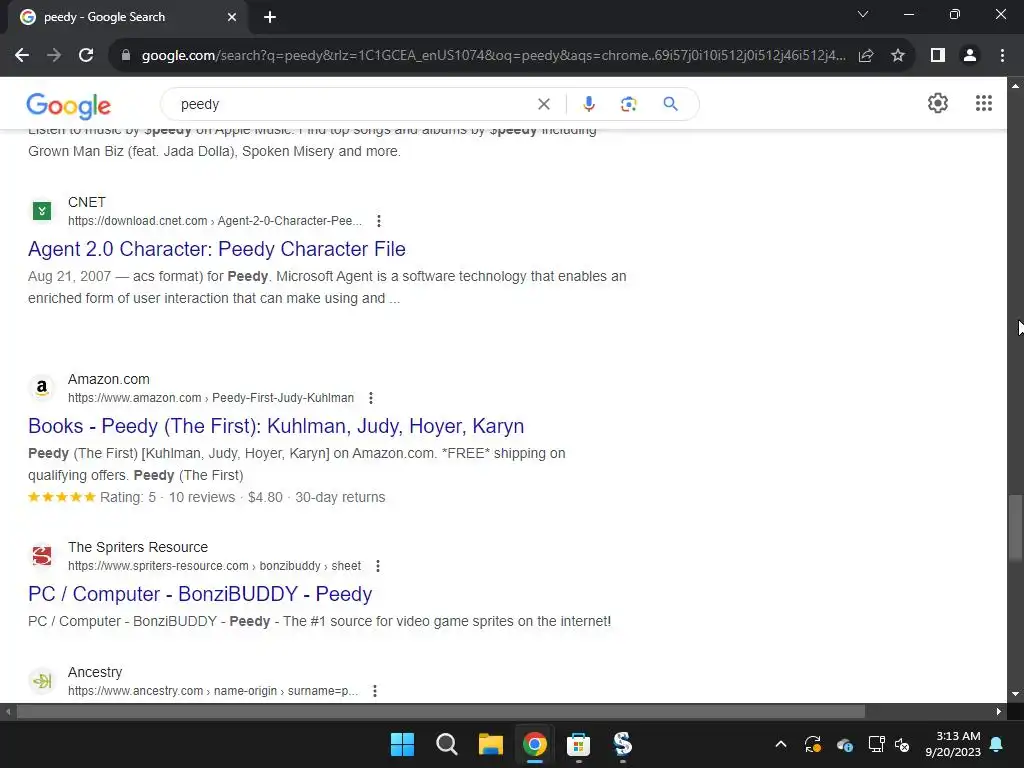Open the Windows Start menu
This screenshot has width=1024, height=768.
pos(402,744)
